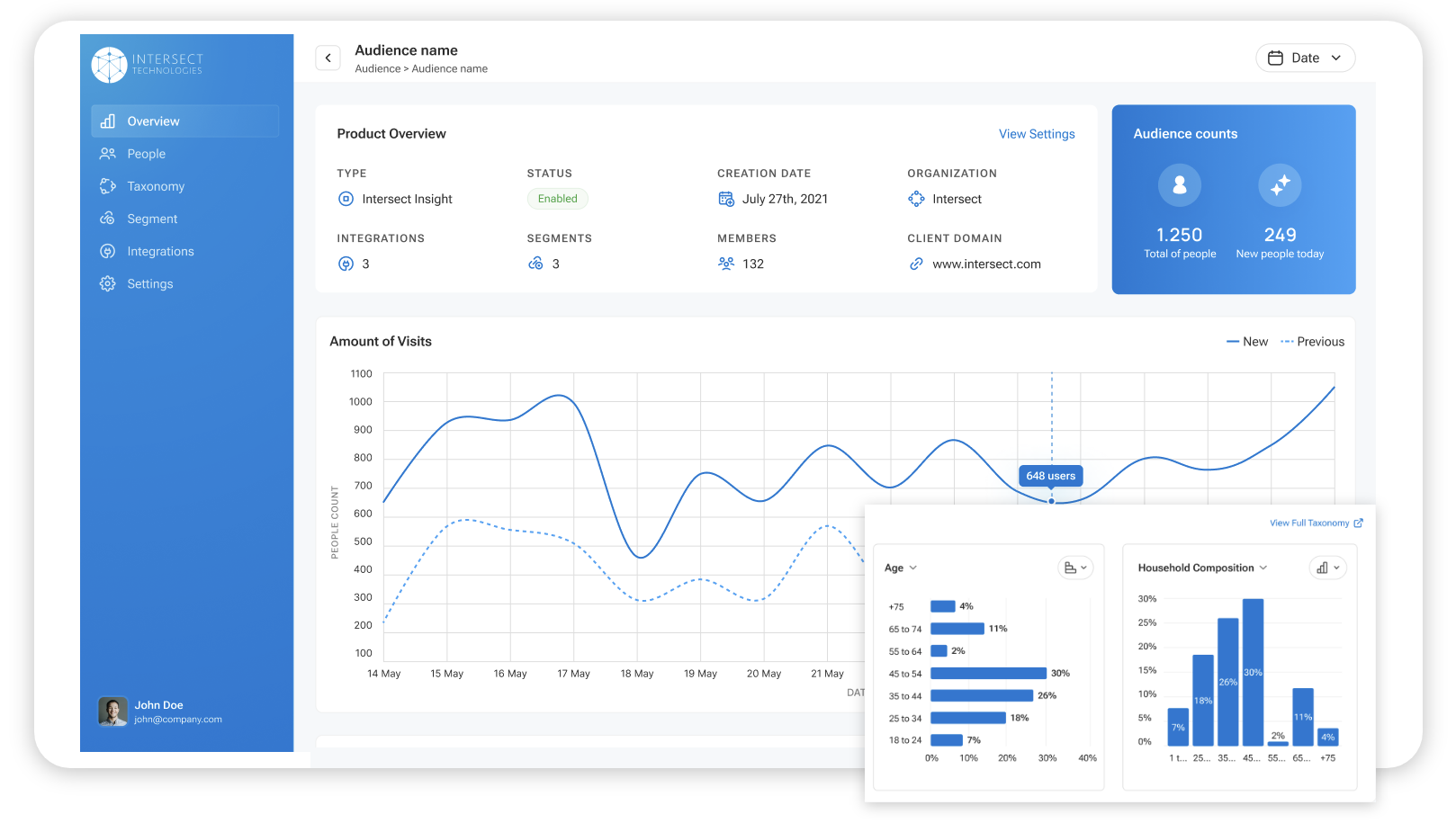Click the 17 May axis label
This screenshot has height=832, width=1456.
tap(573, 674)
